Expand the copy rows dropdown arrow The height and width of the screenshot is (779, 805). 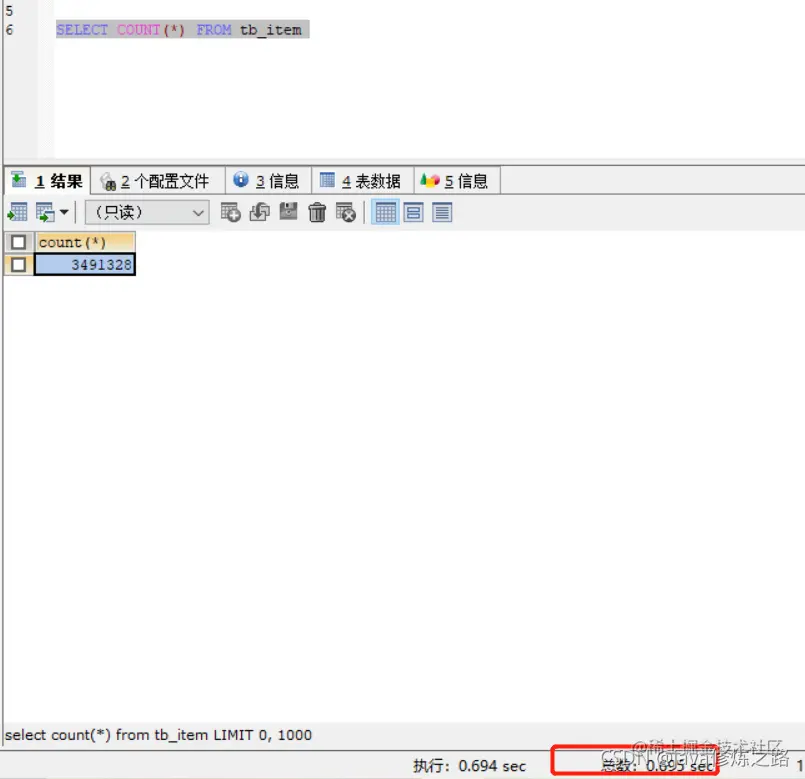(64, 212)
